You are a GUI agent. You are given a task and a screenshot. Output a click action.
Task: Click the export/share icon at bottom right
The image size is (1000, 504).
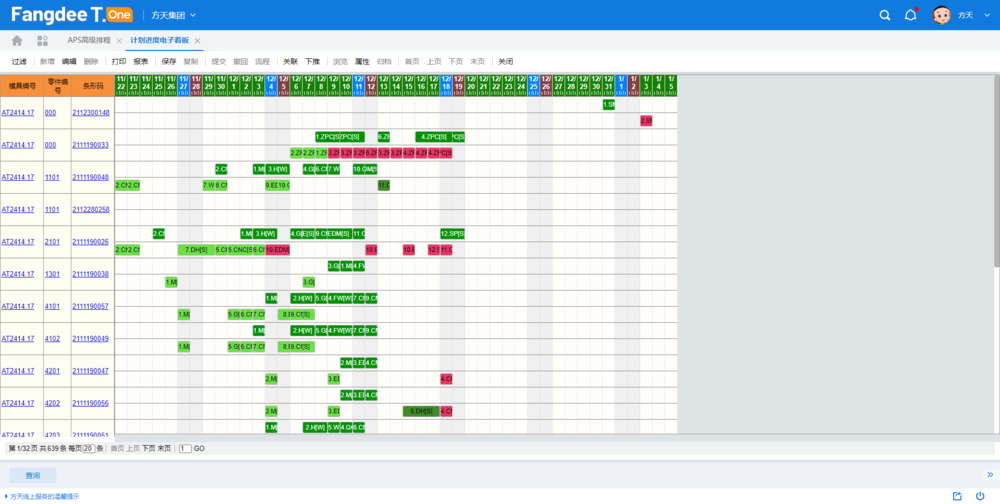[x=957, y=496]
